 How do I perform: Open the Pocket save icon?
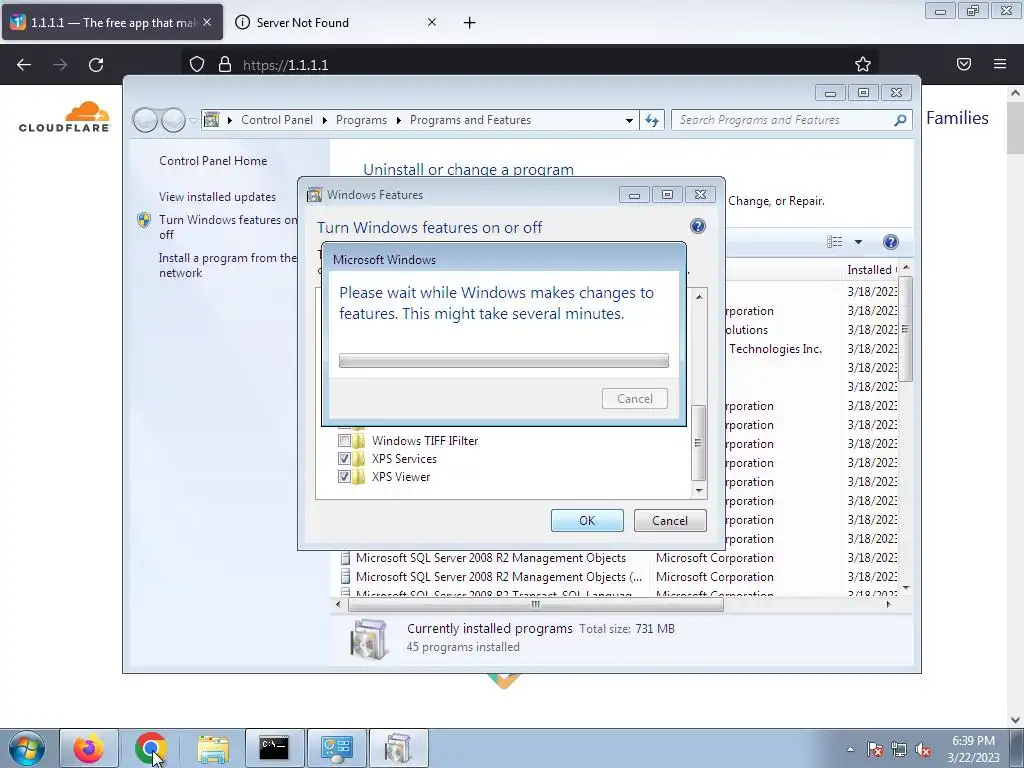(964, 64)
